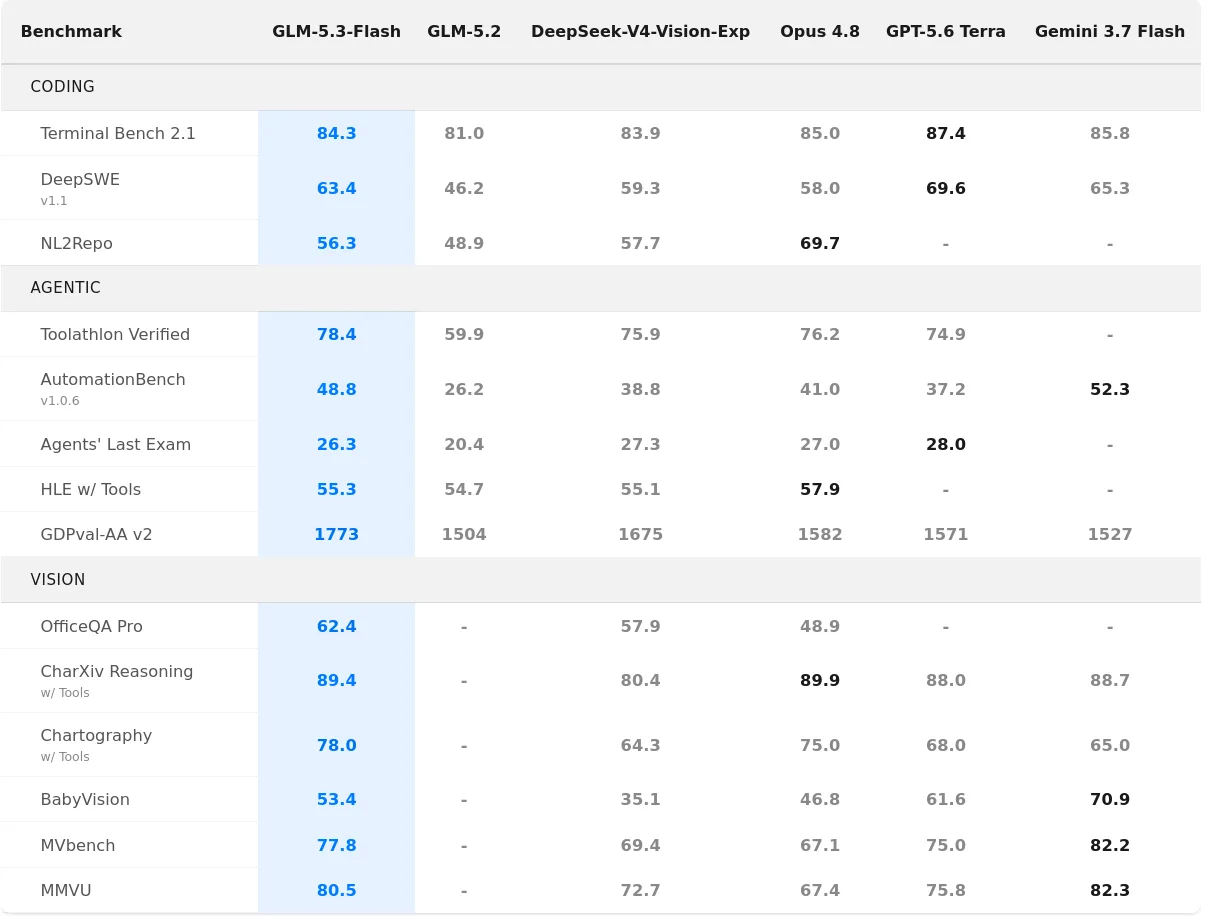This screenshot has height=916, width=1208.
Task: Click the v1.1 version note
Action: [54, 201]
